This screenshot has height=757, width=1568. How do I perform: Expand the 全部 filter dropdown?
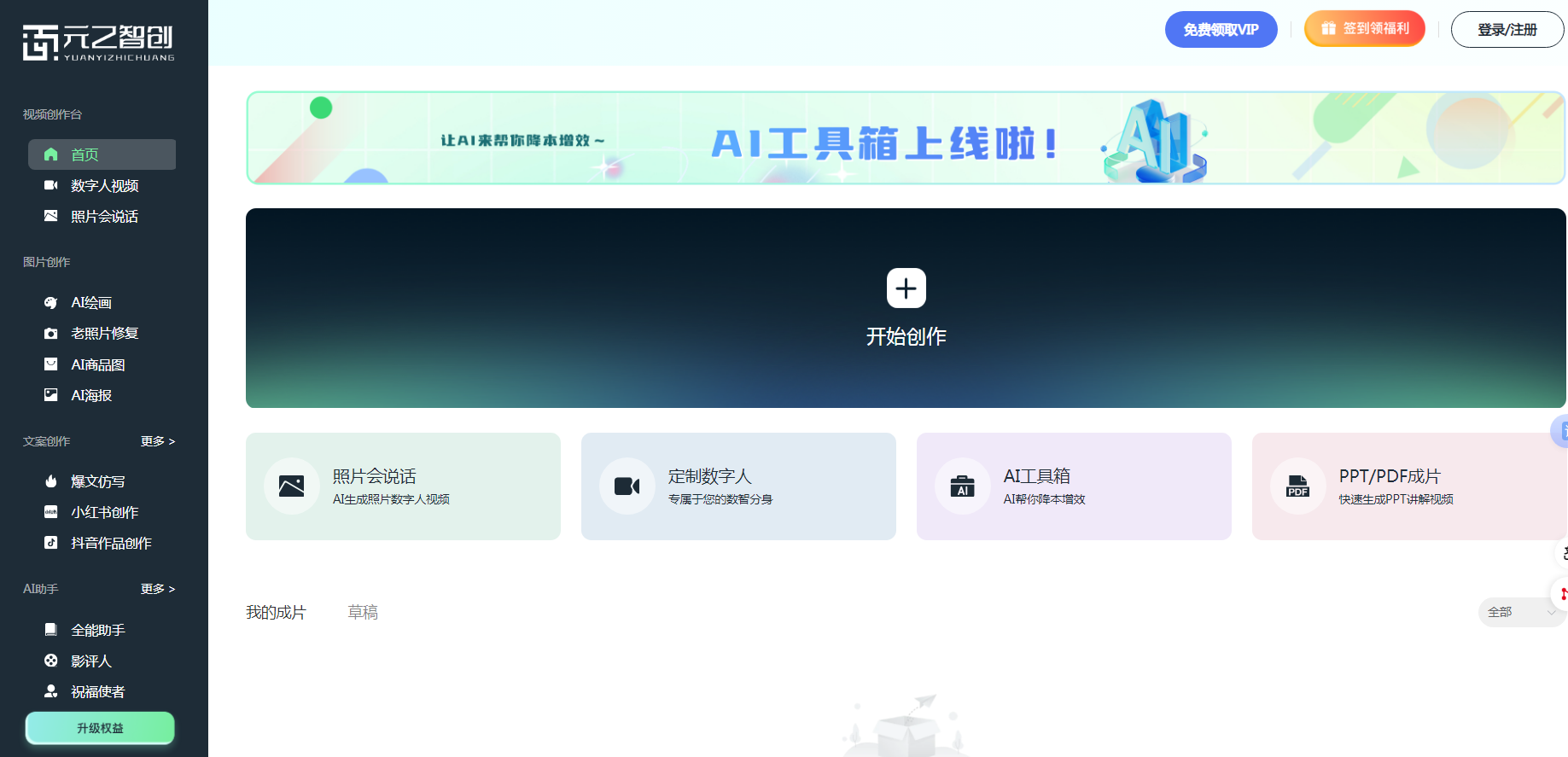pyautogui.click(x=1520, y=612)
